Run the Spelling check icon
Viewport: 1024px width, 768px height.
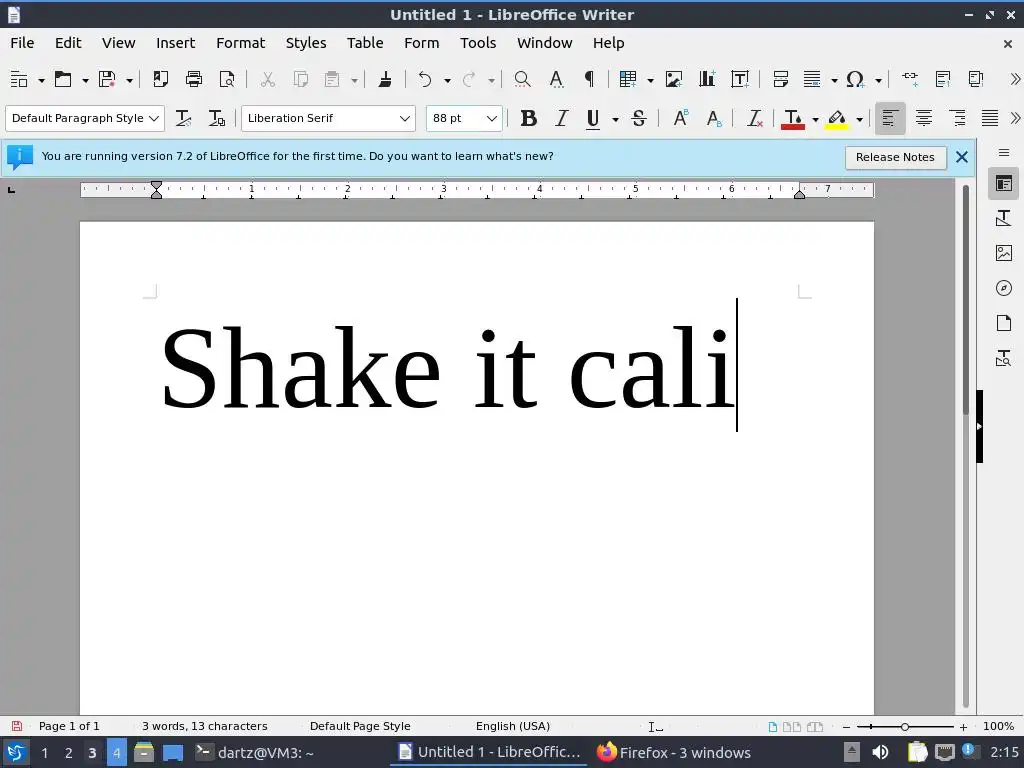click(556, 79)
